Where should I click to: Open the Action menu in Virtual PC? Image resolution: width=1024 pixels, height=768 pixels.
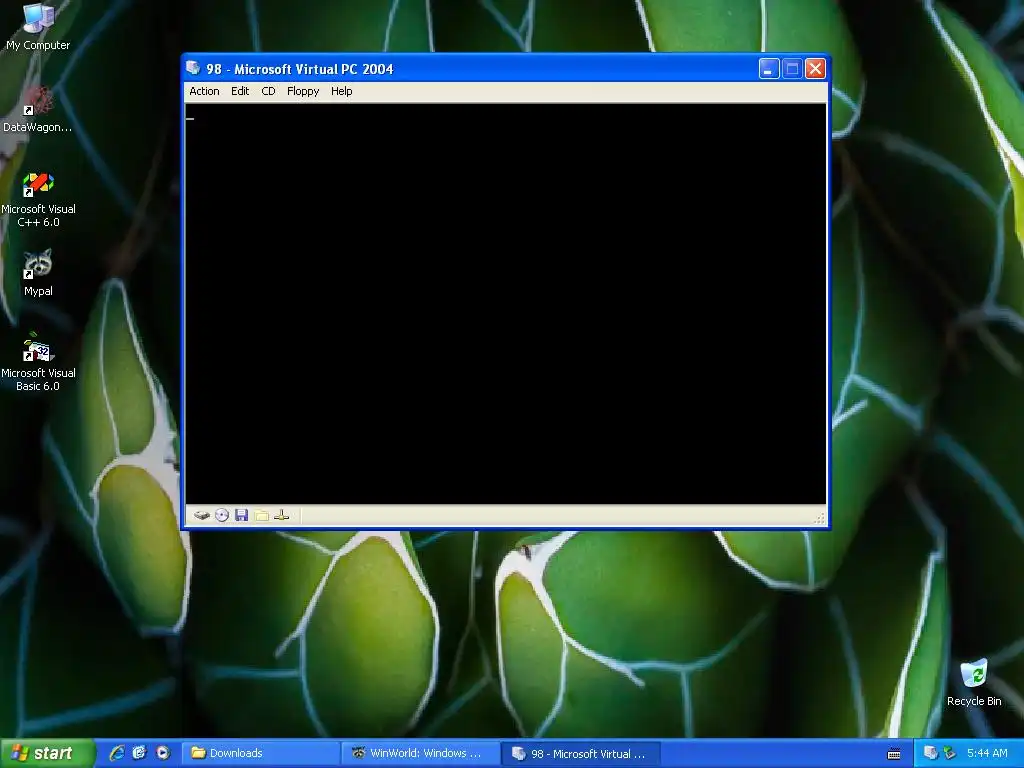tap(204, 91)
